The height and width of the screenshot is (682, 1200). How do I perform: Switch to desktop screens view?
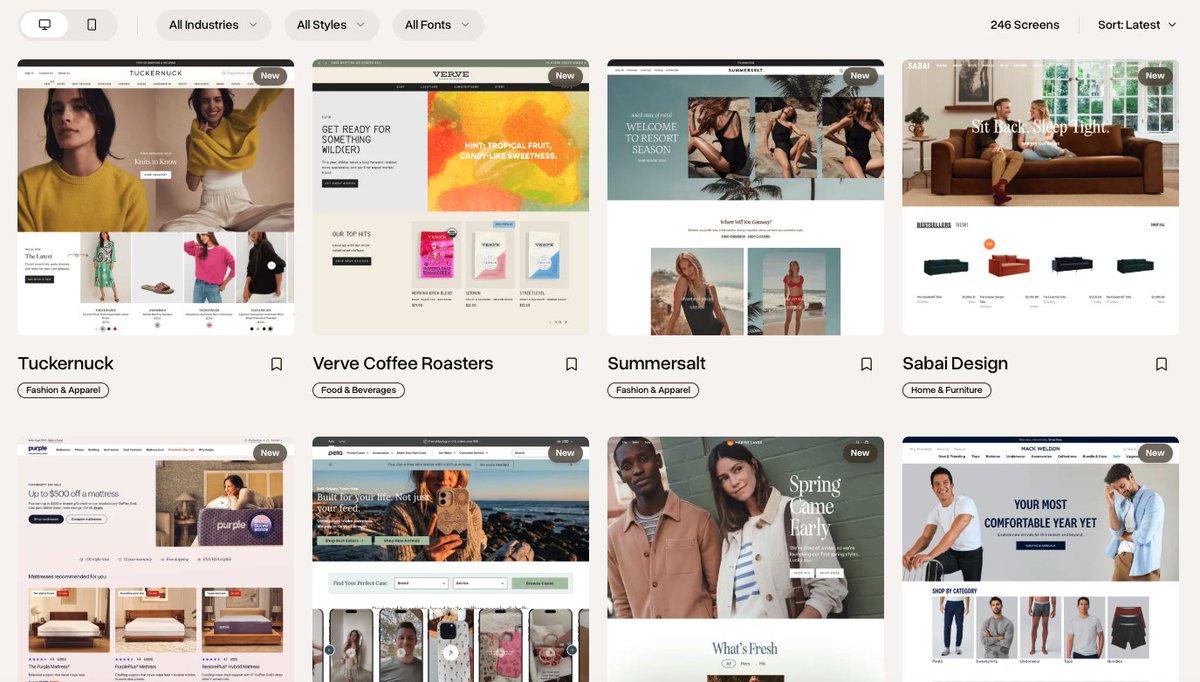coord(45,24)
